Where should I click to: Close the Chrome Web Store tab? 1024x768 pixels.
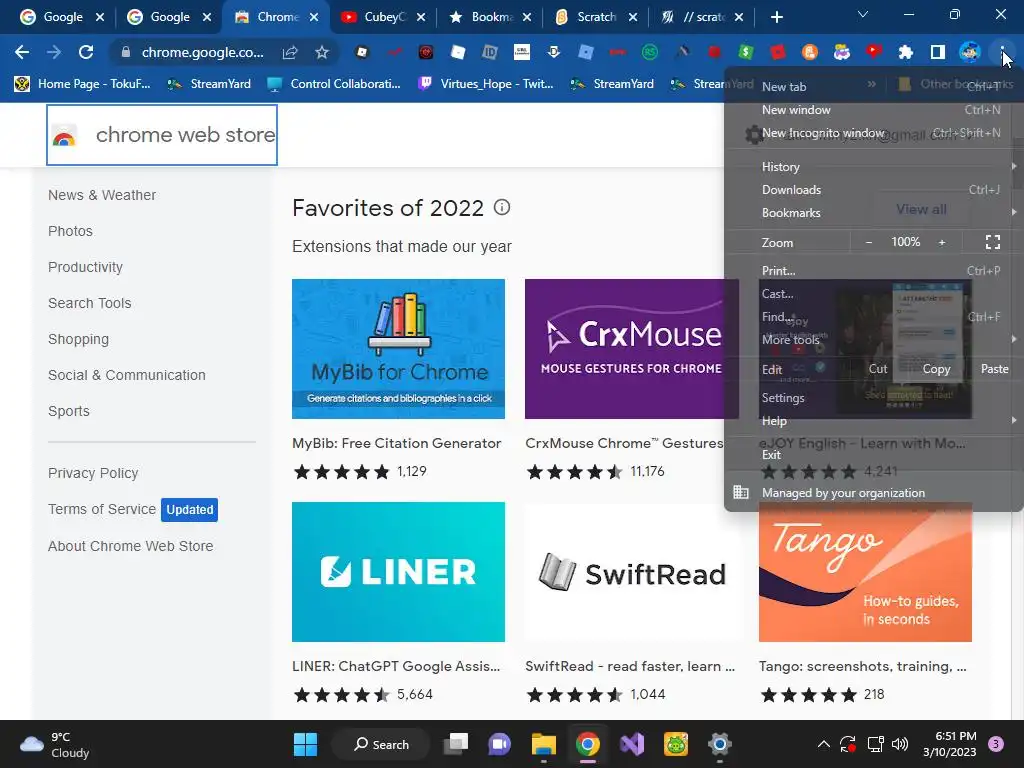(x=314, y=17)
